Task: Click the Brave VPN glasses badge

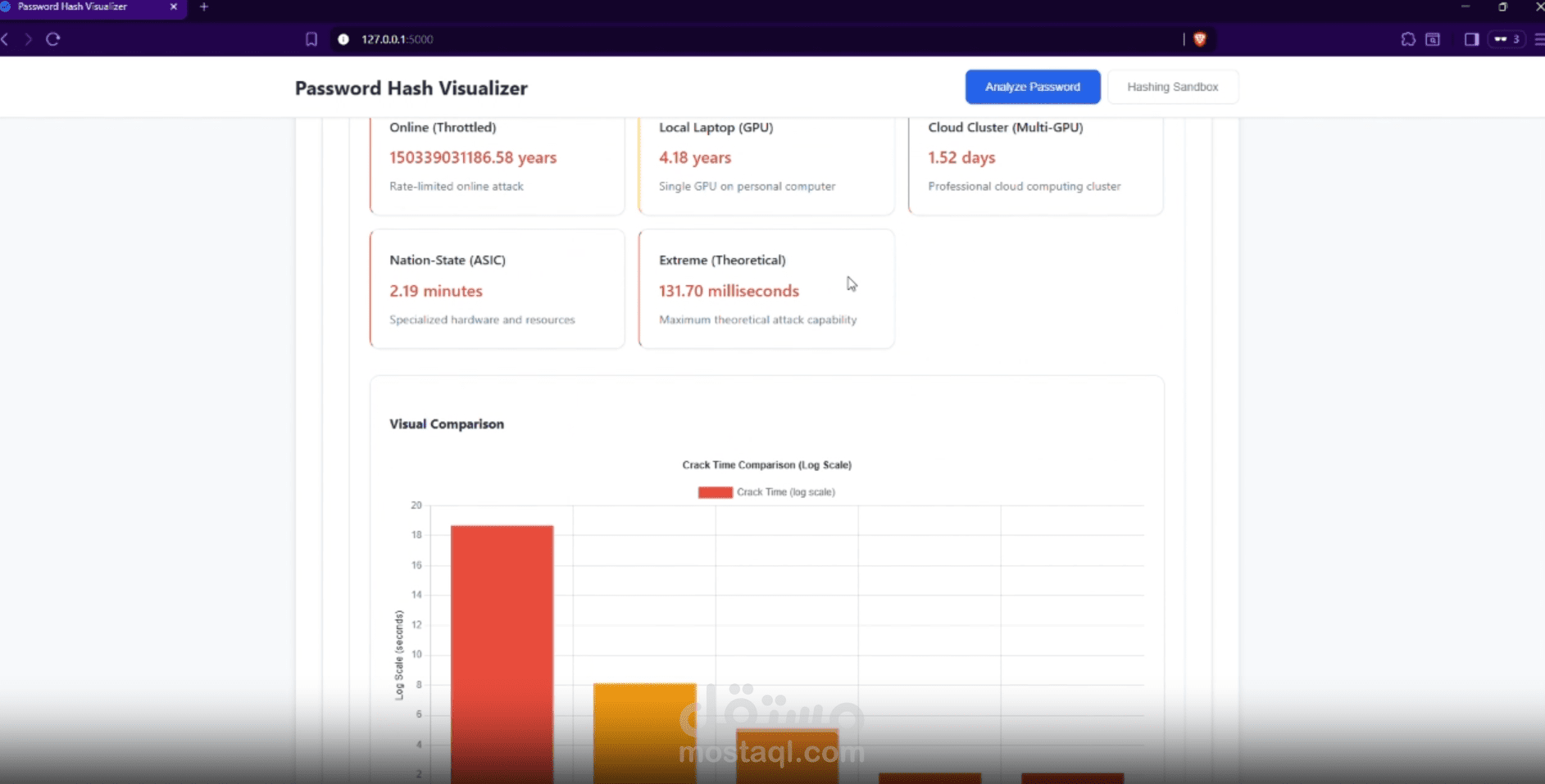Action: click(1506, 39)
